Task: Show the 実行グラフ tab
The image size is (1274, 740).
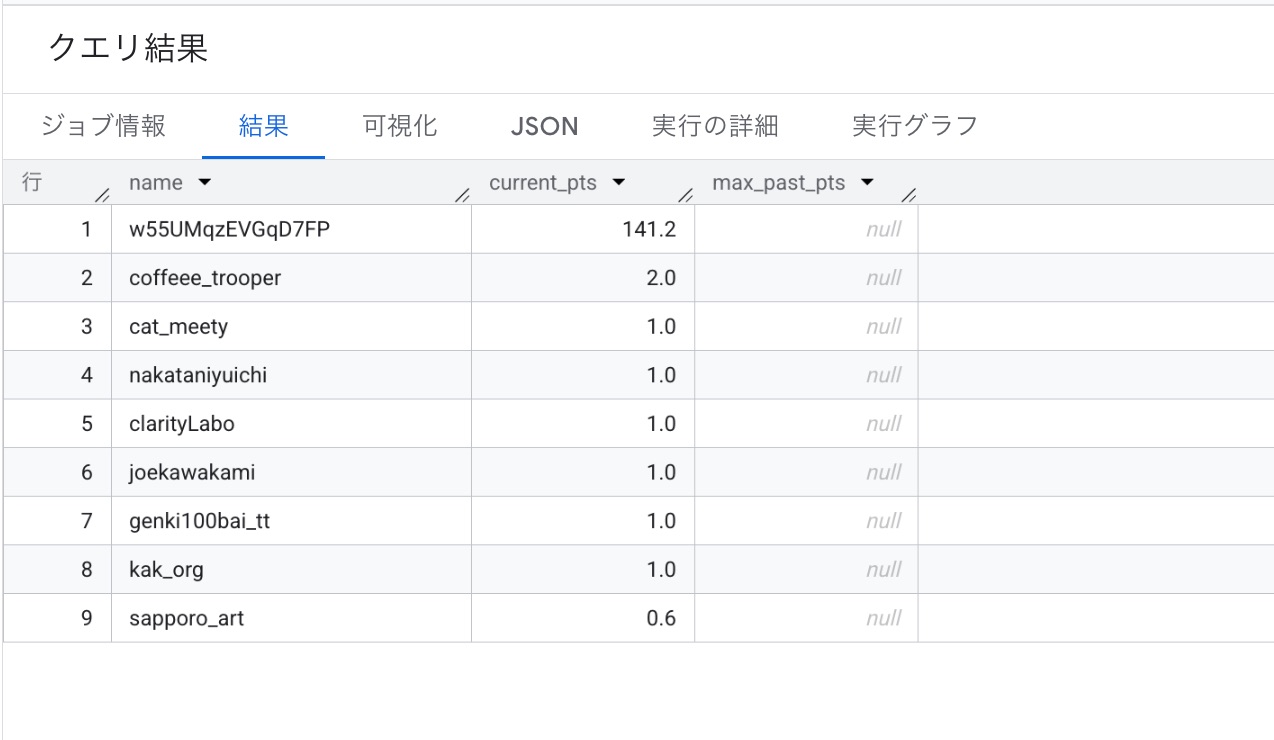Action: [914, 126]
